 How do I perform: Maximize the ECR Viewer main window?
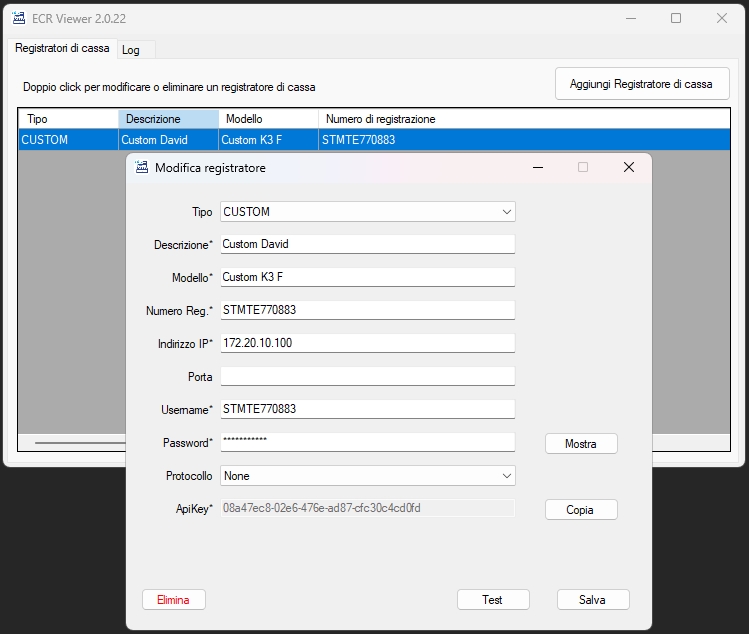pos(676,18)
